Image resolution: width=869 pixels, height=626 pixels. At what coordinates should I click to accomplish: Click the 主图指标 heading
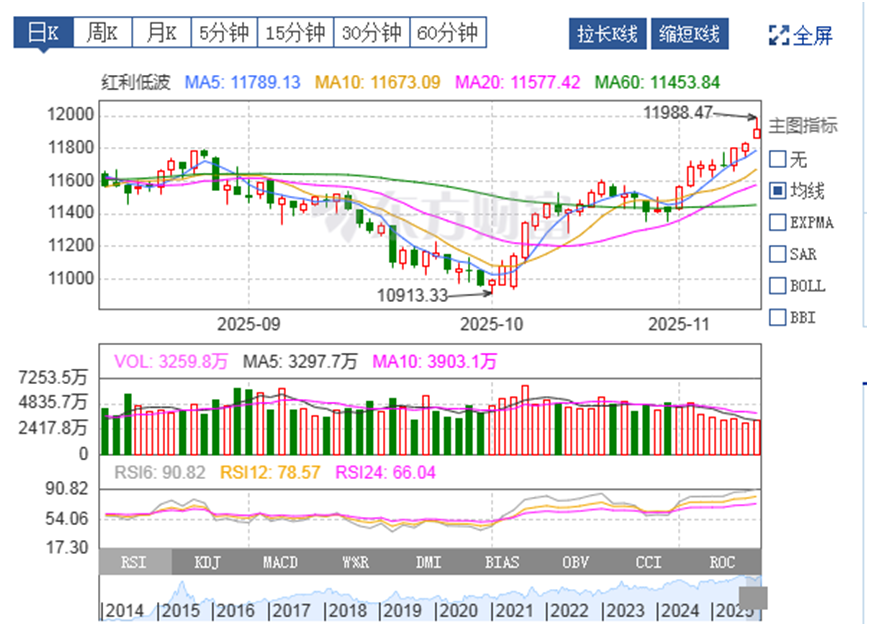803,126
